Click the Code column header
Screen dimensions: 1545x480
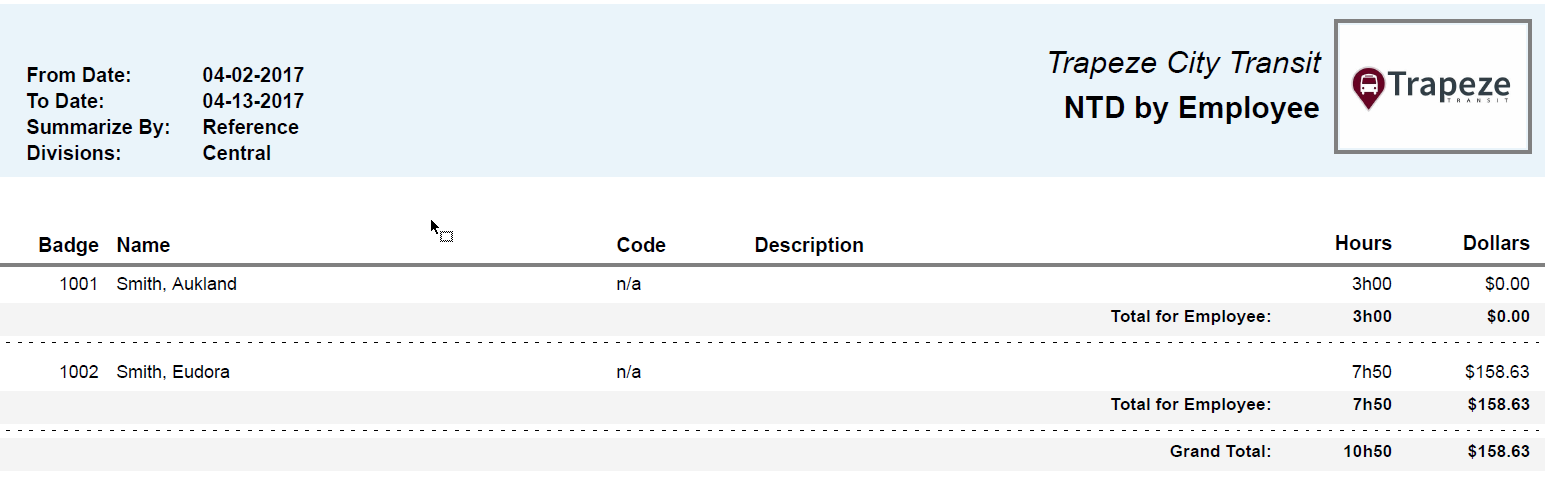(641, 245)
